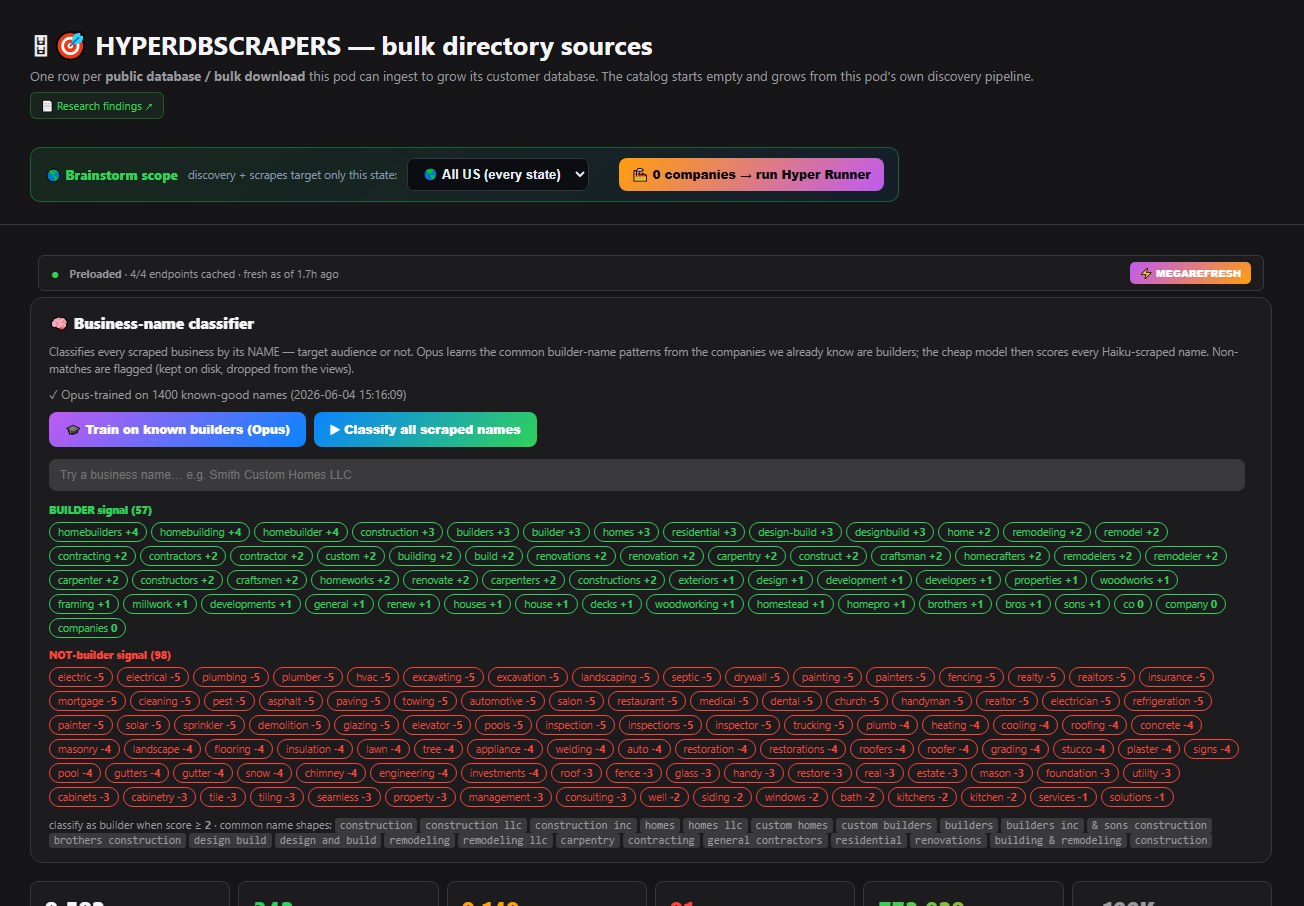Click the 0 companies run Hyper Runner button
The width and height of the screenshot is (1304, 906).
[x=751, y=174]
